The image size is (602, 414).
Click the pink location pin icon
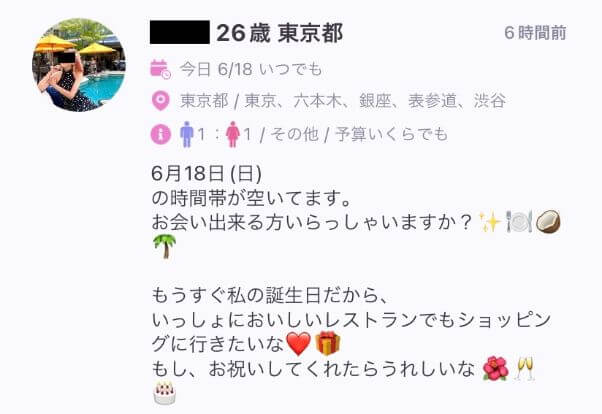(x=160, y=101)
